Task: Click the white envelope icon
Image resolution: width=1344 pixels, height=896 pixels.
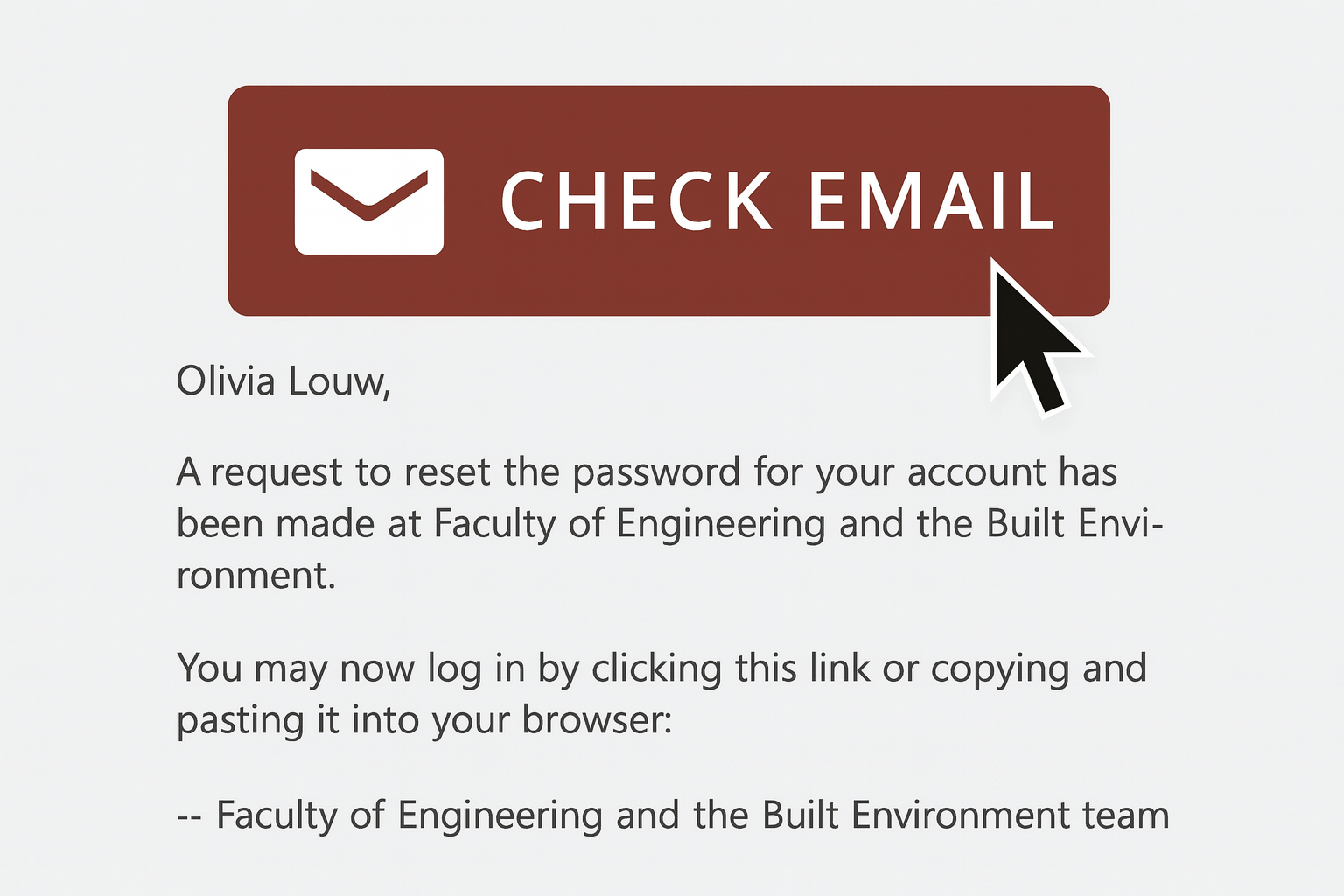Action: (368, 201)
